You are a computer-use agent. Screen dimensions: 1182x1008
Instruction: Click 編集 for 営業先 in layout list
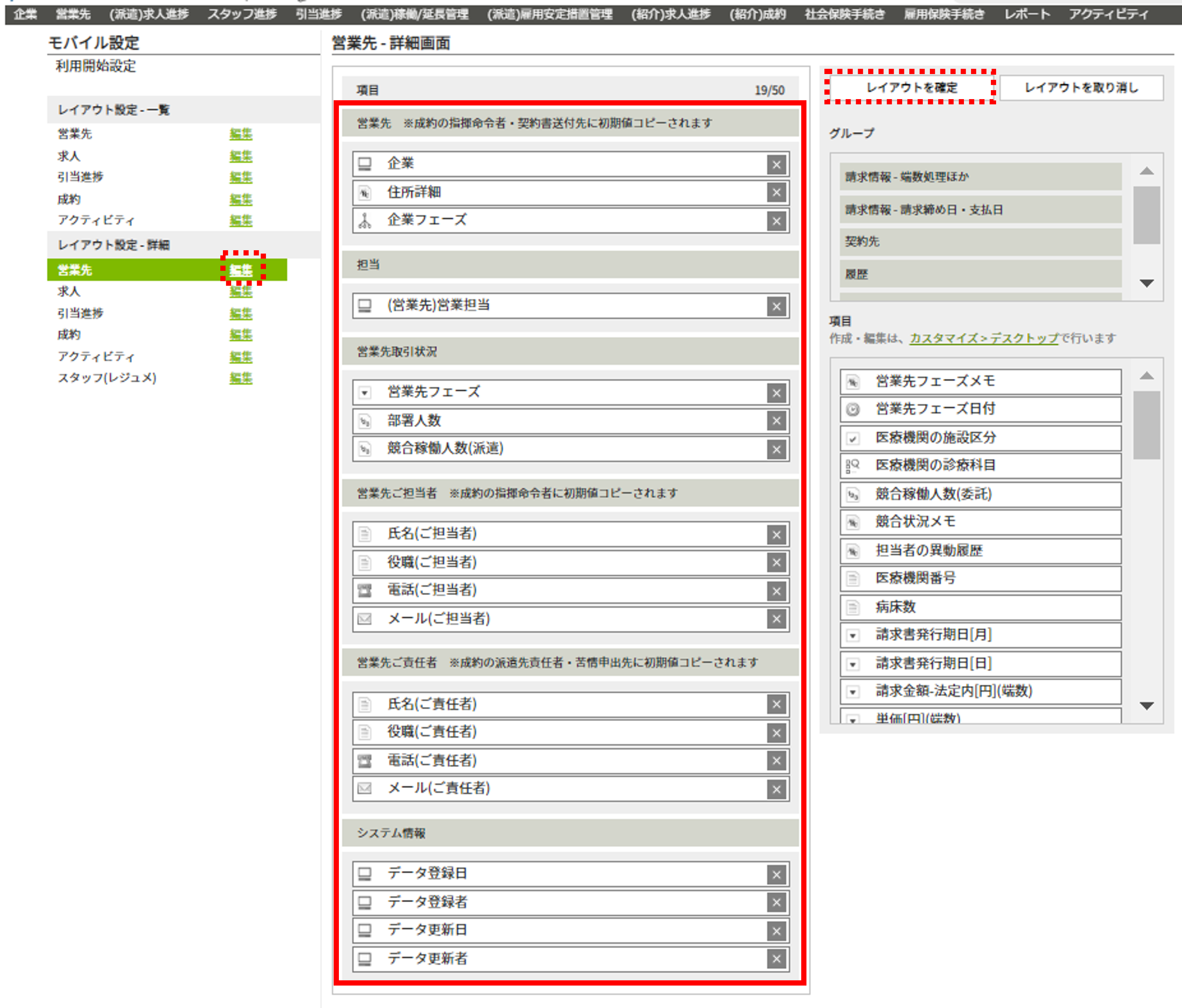click(x=241, y=134)
